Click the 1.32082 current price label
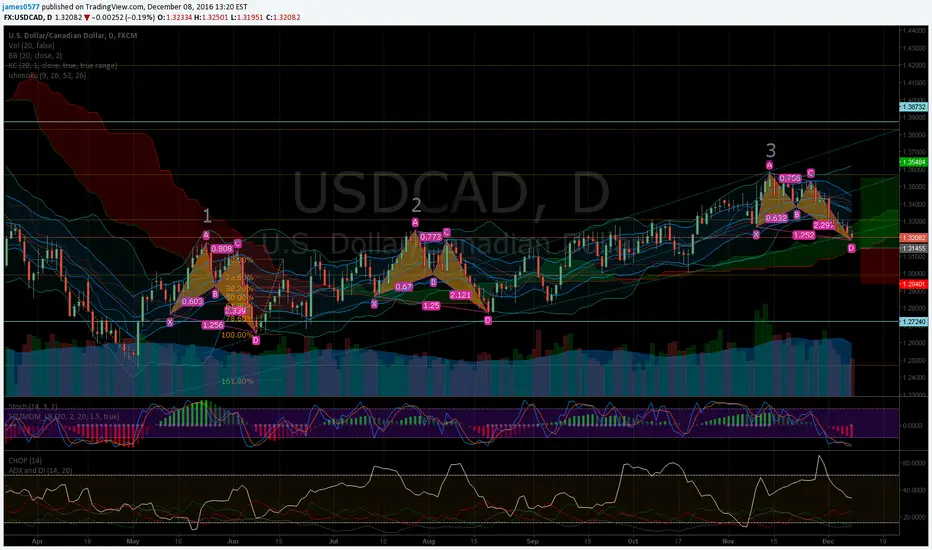The height and width of the screenshot is (550, 932). click(x=914, y=238)
